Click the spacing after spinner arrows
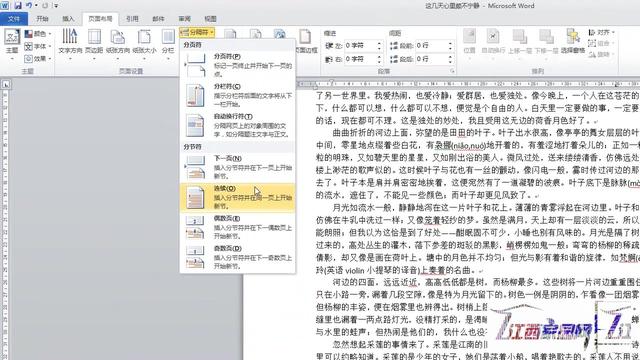640x360 pixels. click(x=450, y=59)
